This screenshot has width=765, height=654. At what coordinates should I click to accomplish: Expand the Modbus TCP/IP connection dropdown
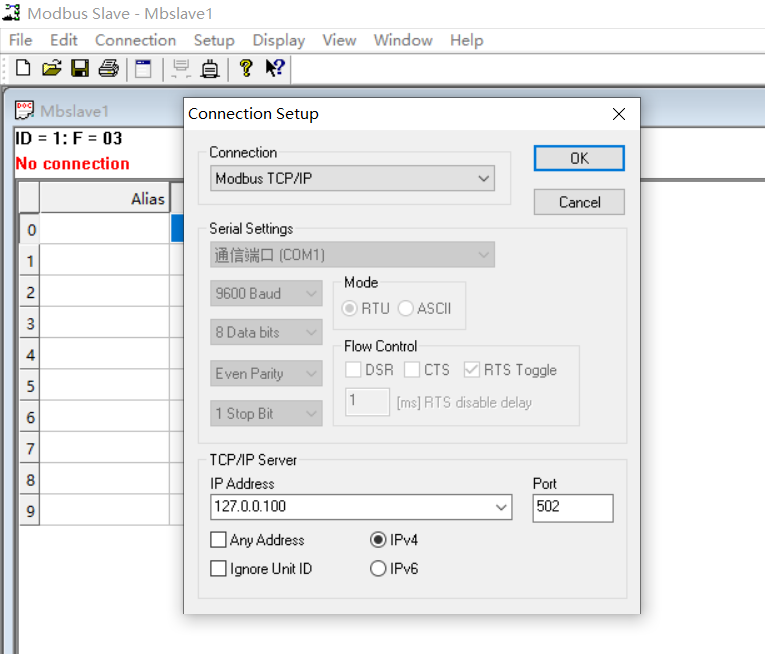coord(352,178)
